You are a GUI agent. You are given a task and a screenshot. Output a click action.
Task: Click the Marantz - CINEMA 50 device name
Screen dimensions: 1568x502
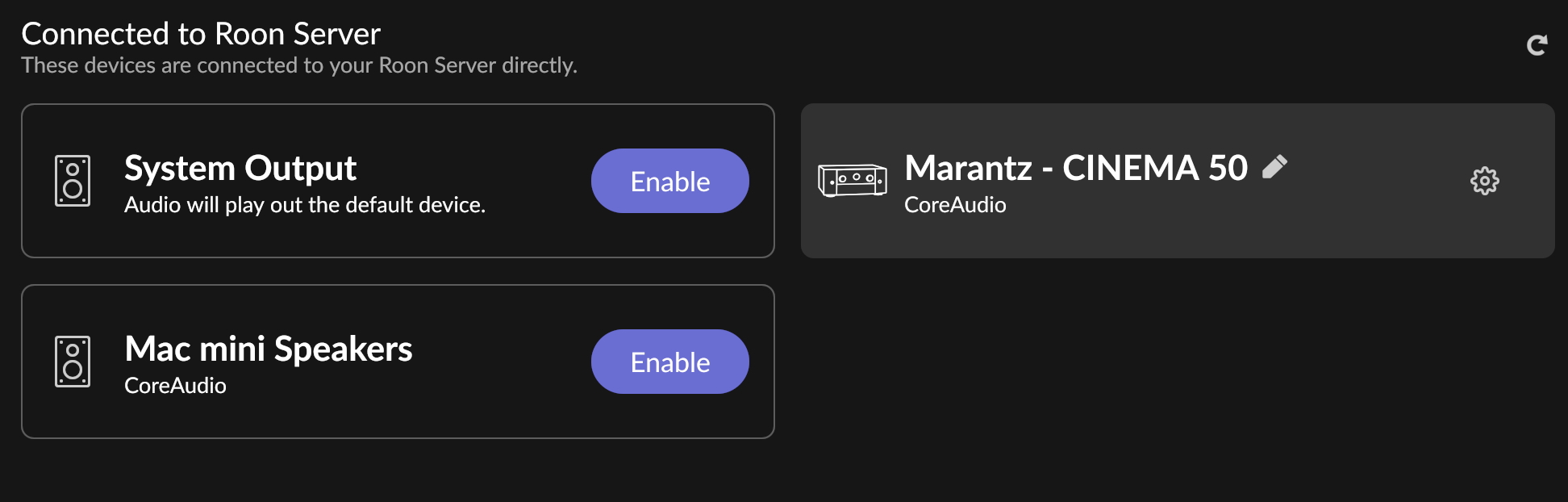[1076, 168]
